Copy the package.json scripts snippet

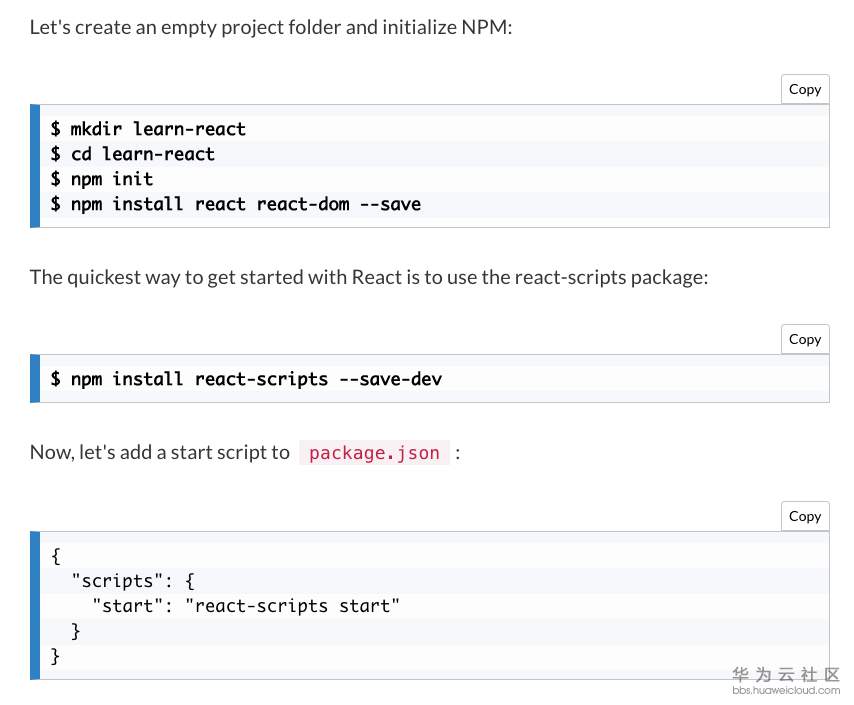point(804,516)
